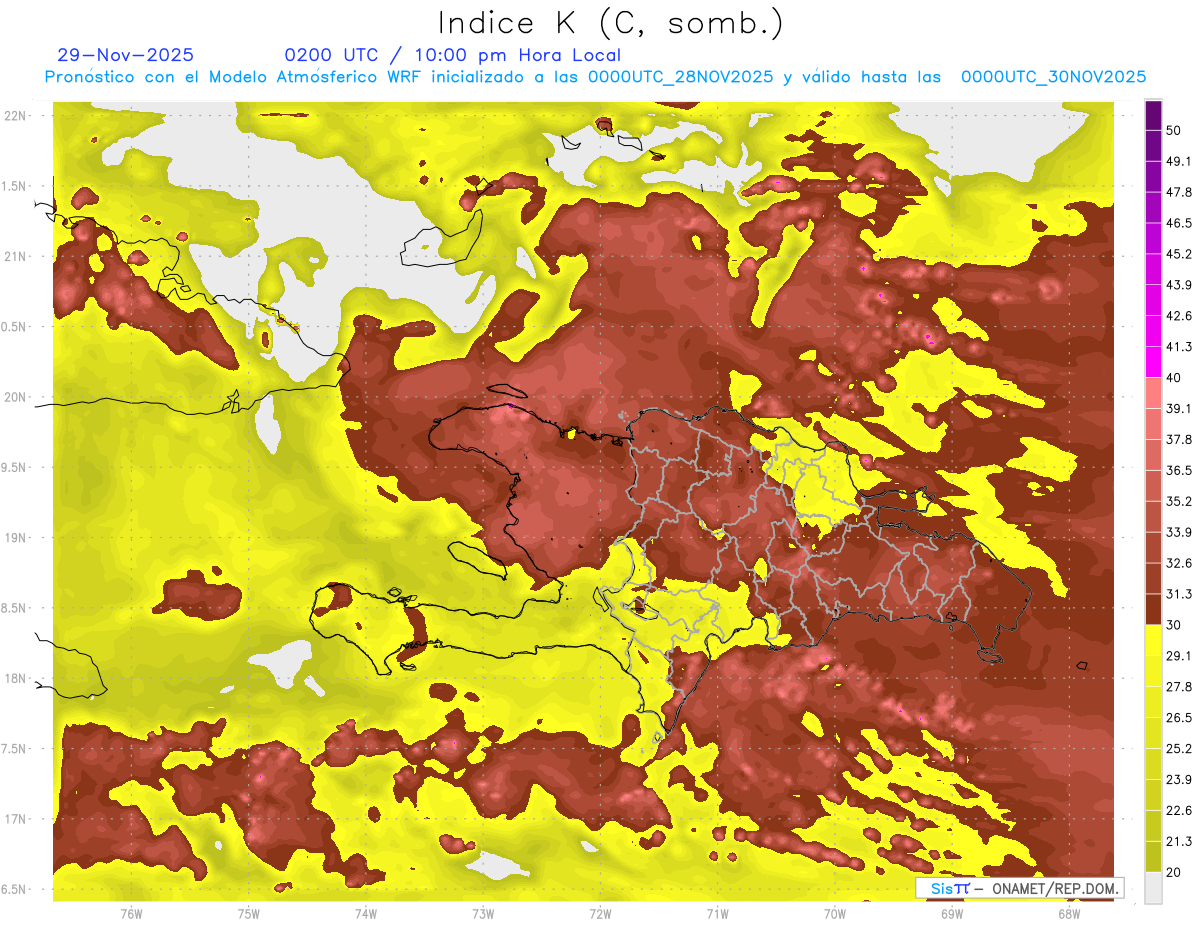The image size is (1200, 927).
Task: Click the '76W' longitude label
Action: point(131,914)
